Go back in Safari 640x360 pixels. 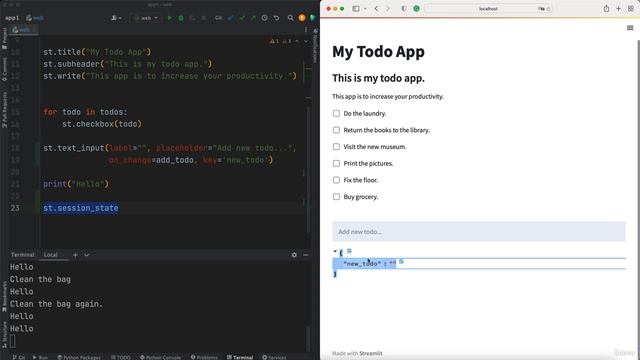pyautogui.click(x=376, y=9)
